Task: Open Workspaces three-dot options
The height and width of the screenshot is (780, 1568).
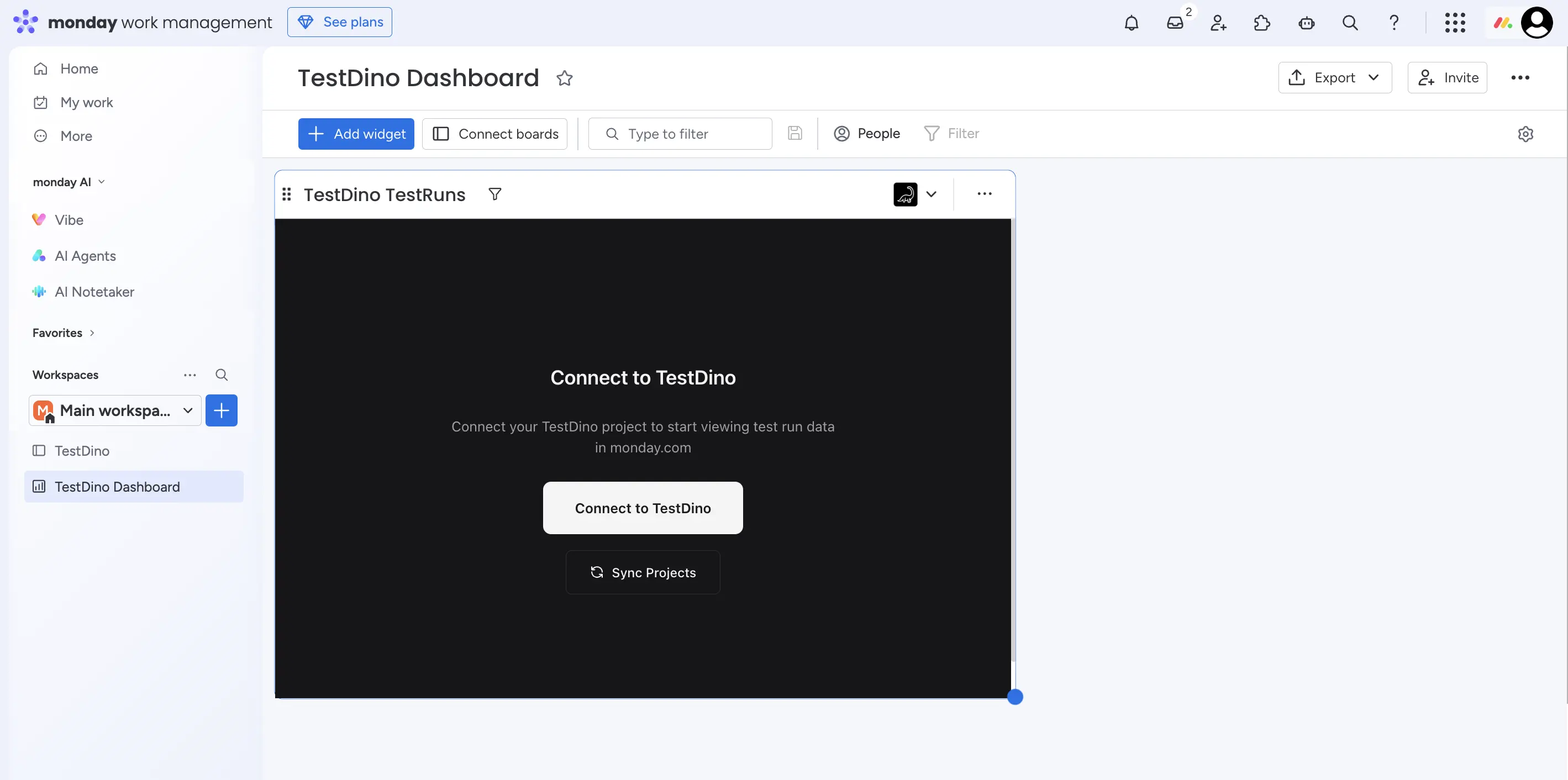Action: click(190, 375)
